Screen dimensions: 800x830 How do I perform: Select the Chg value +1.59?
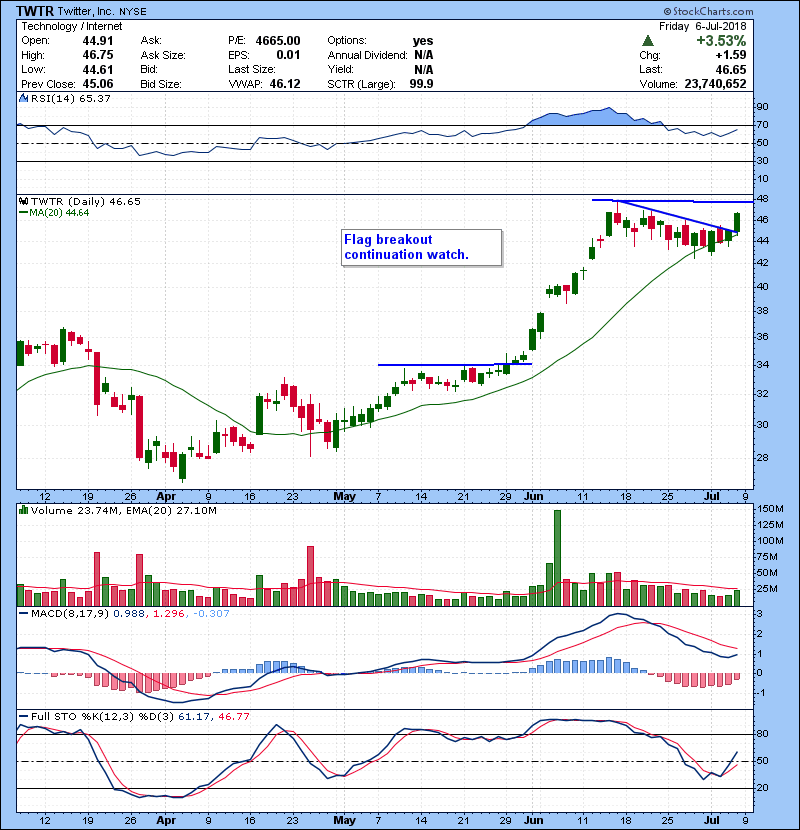(x=731, y=55)
